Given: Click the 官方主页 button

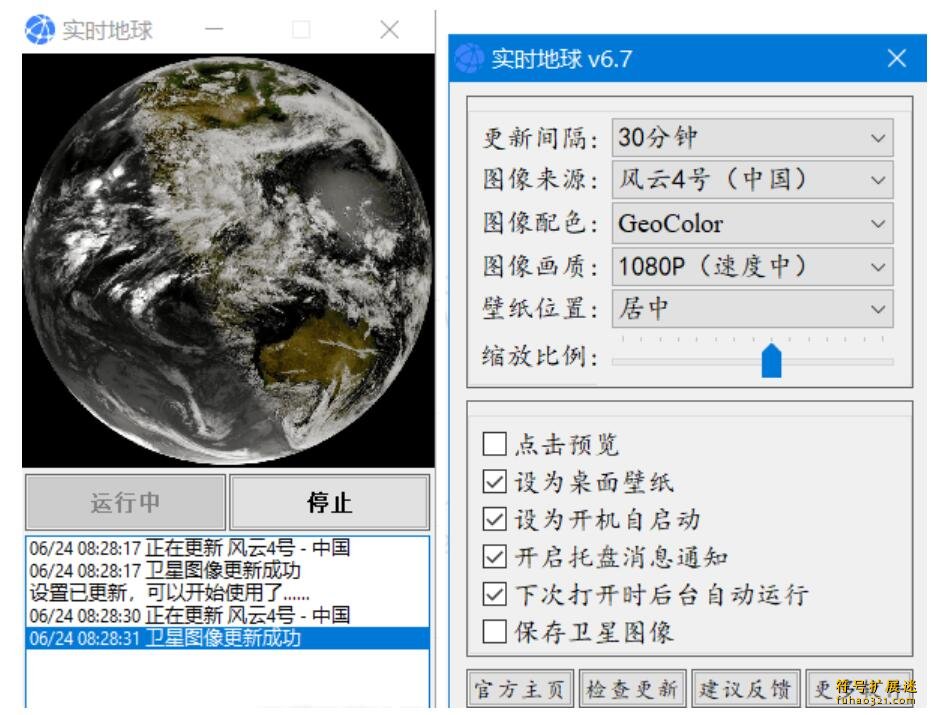Looking at the screenshot, I should coord(518,690).
